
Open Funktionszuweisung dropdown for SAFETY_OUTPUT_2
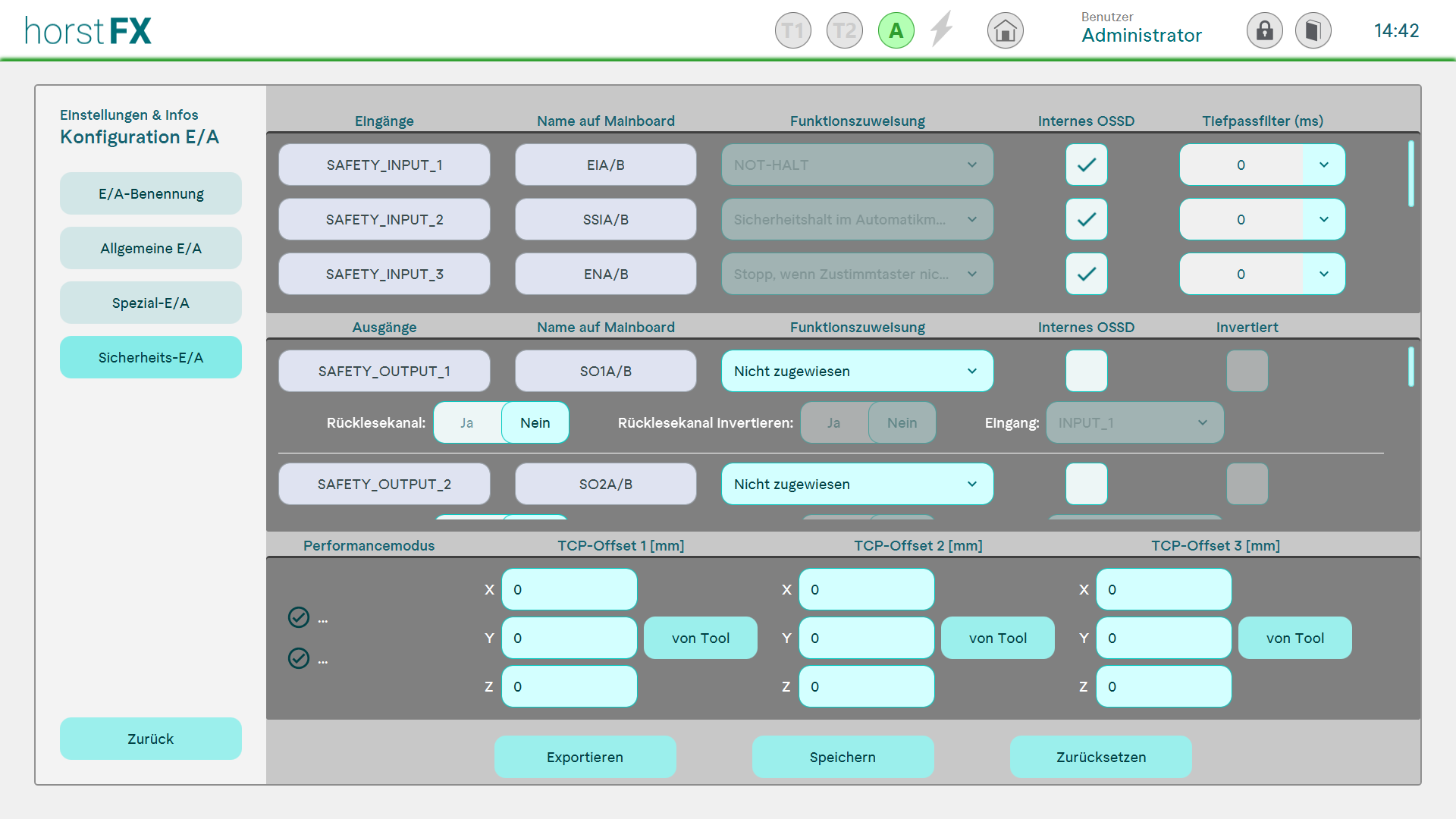coord(857,484)
